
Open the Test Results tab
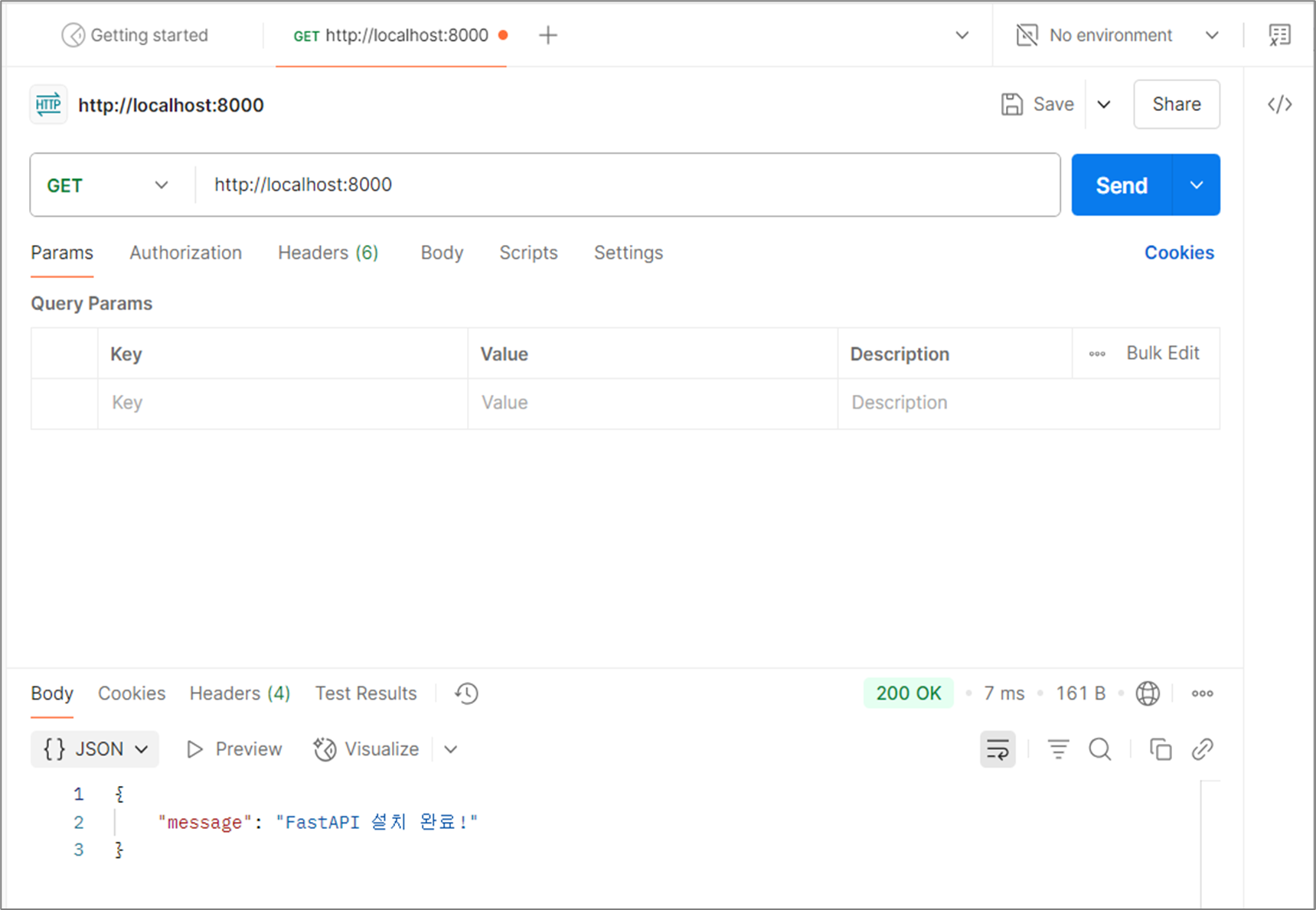(366, 693)
